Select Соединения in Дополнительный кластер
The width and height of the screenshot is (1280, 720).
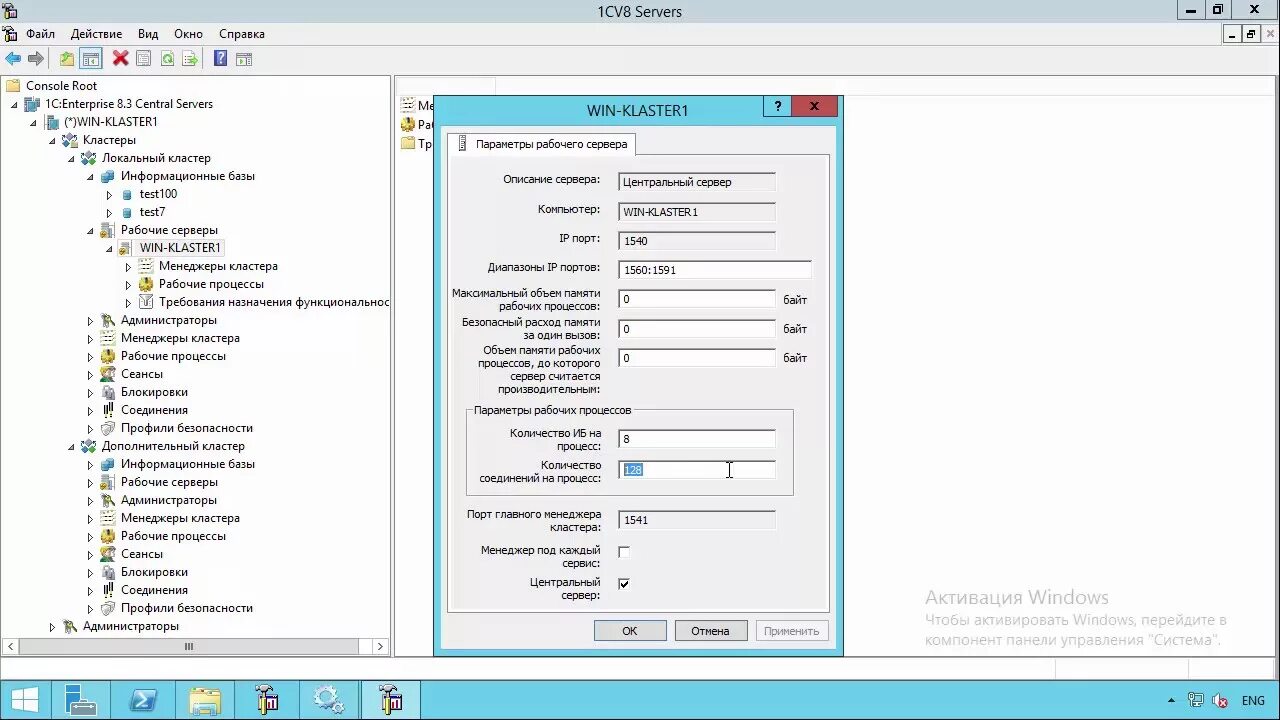[154, 590]
